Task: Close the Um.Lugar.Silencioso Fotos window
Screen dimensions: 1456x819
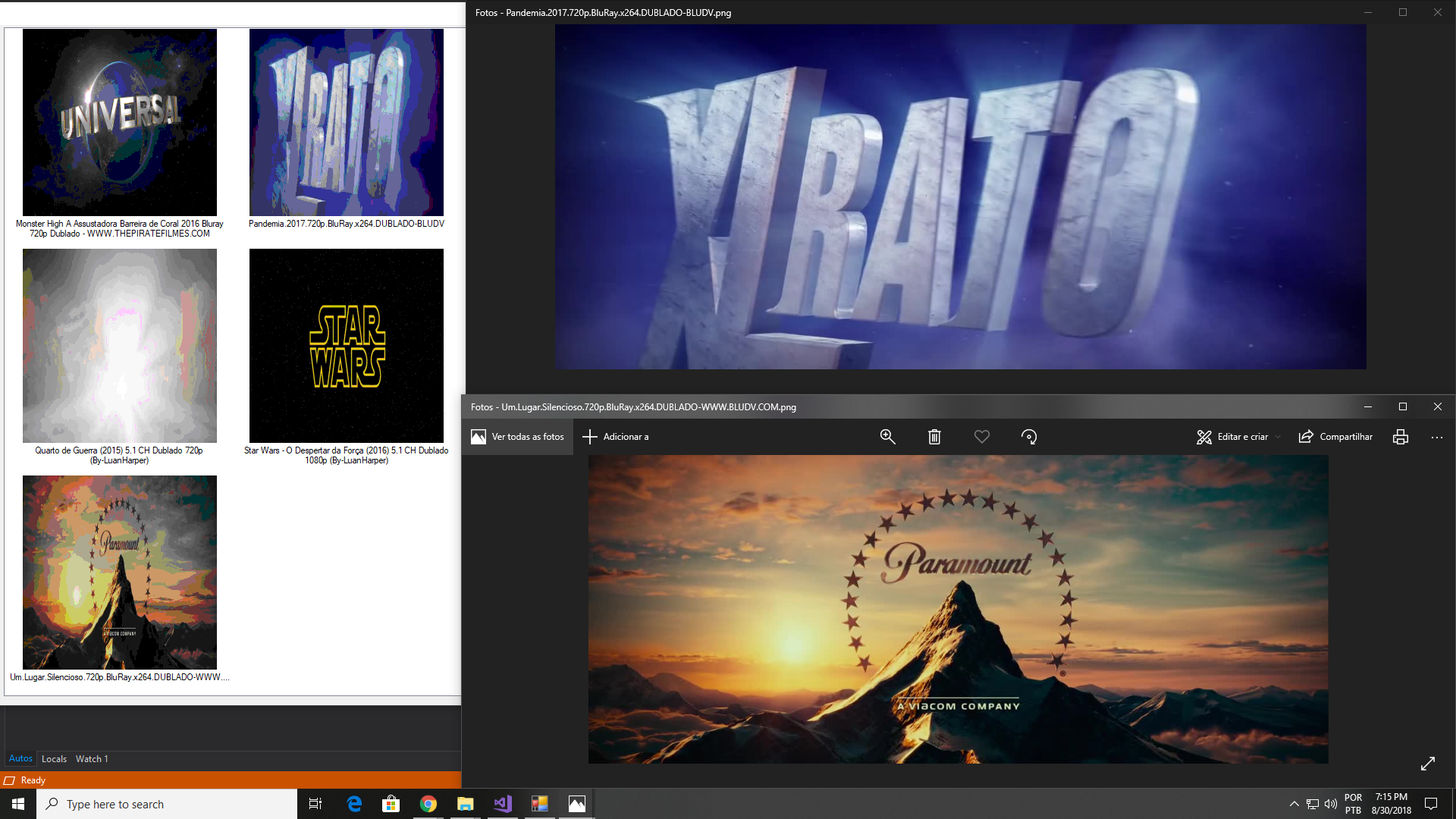Action: pyautogui.click(x=1438, y=406)
